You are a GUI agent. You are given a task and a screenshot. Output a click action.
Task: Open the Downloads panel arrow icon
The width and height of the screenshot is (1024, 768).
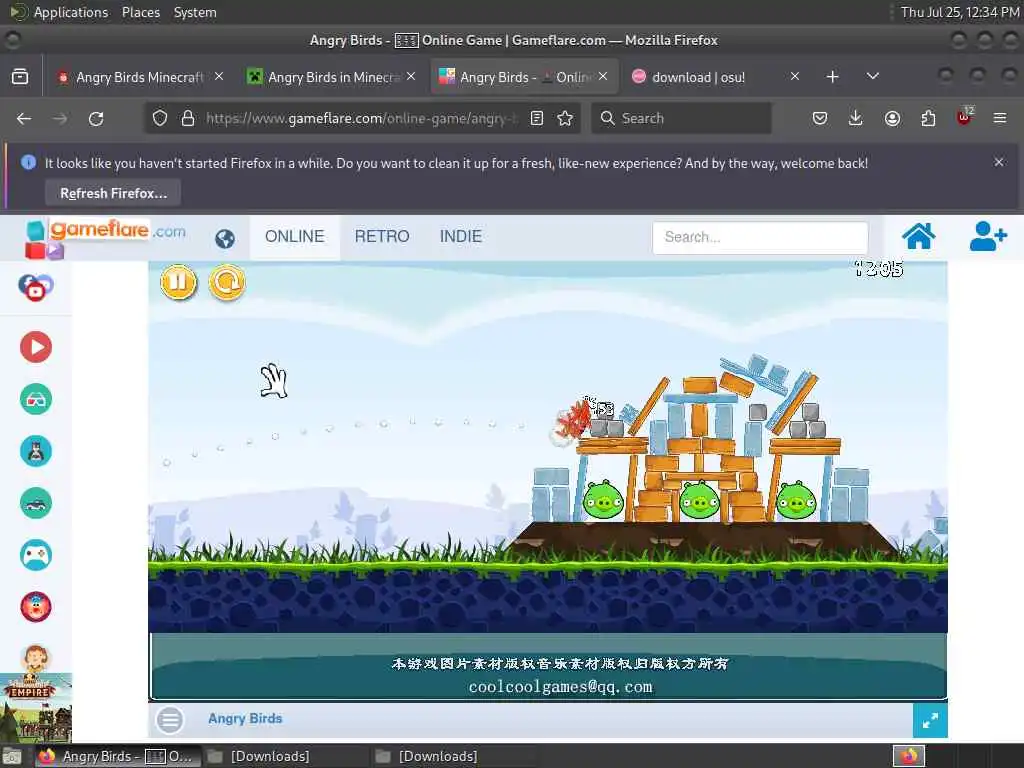point(856,118)
